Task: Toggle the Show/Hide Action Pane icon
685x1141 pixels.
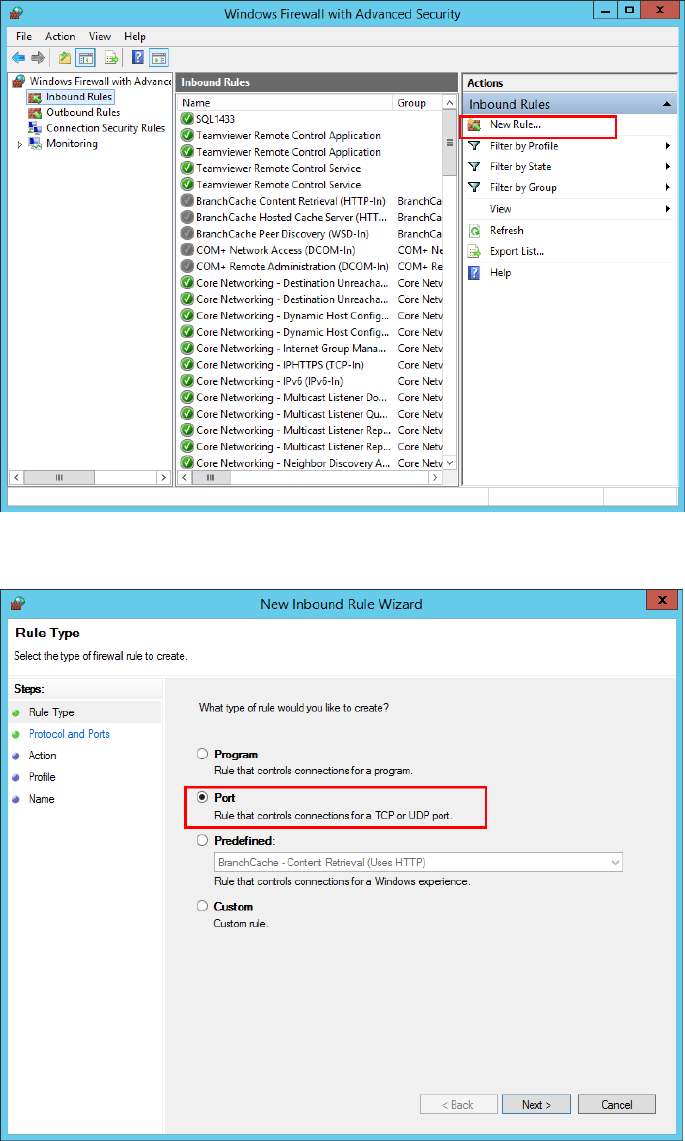Action: 159,58
